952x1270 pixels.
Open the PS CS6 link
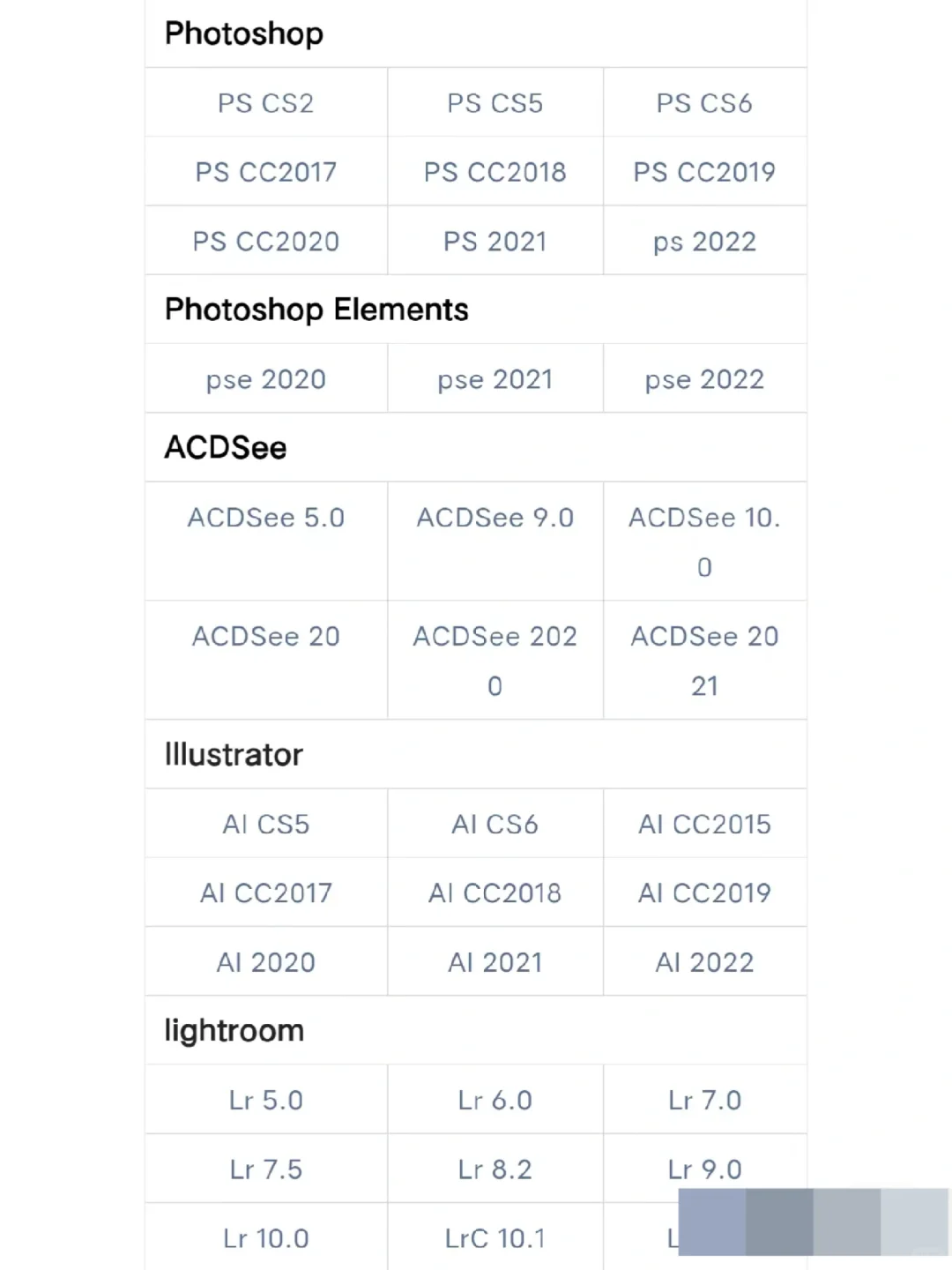(704, 103)
